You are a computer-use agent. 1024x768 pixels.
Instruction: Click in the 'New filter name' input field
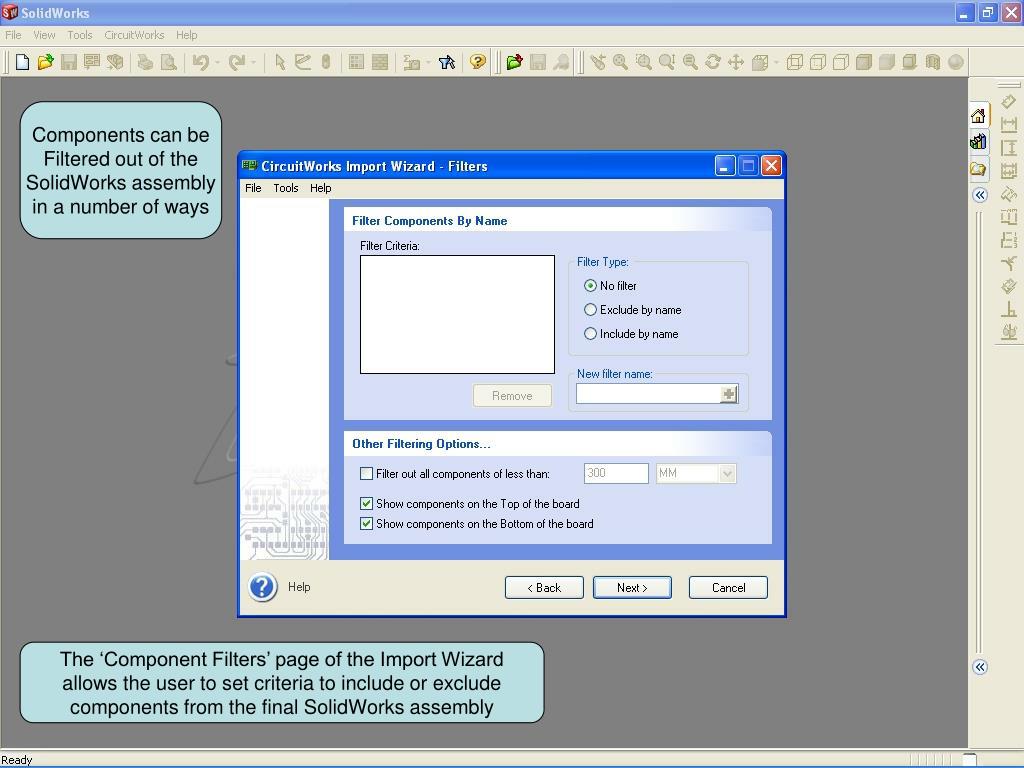click(x=648, y=394)
